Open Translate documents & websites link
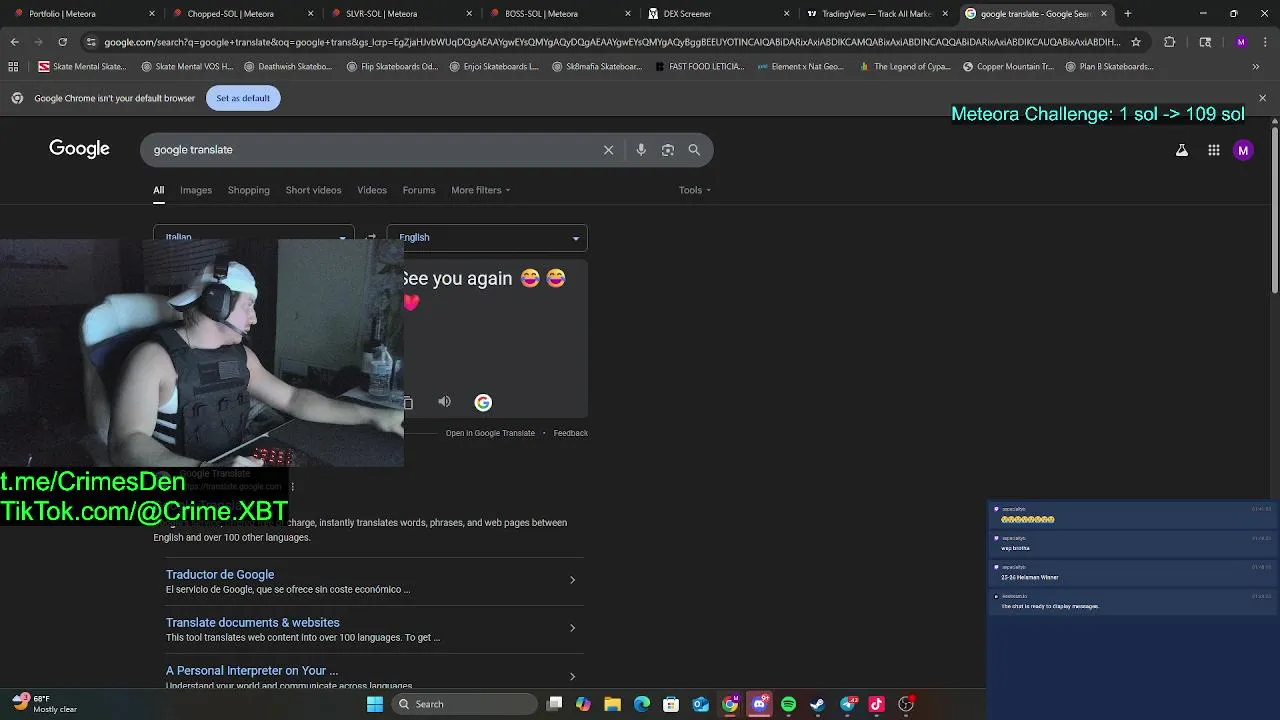This screenshot has width=1280, height=720. [253, 622]
